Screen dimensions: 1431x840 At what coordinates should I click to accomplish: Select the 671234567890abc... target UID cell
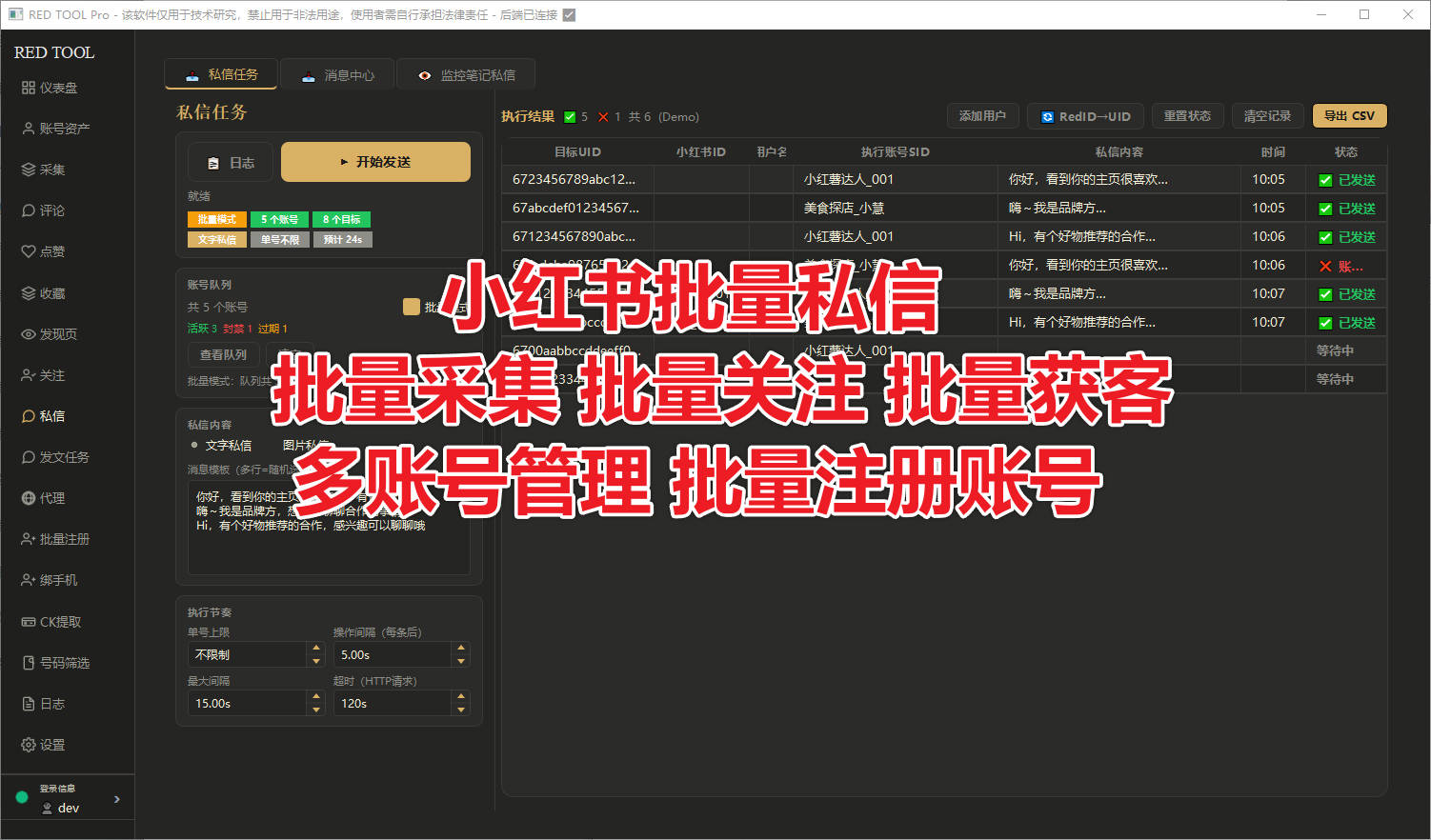(x=578, y=236)
